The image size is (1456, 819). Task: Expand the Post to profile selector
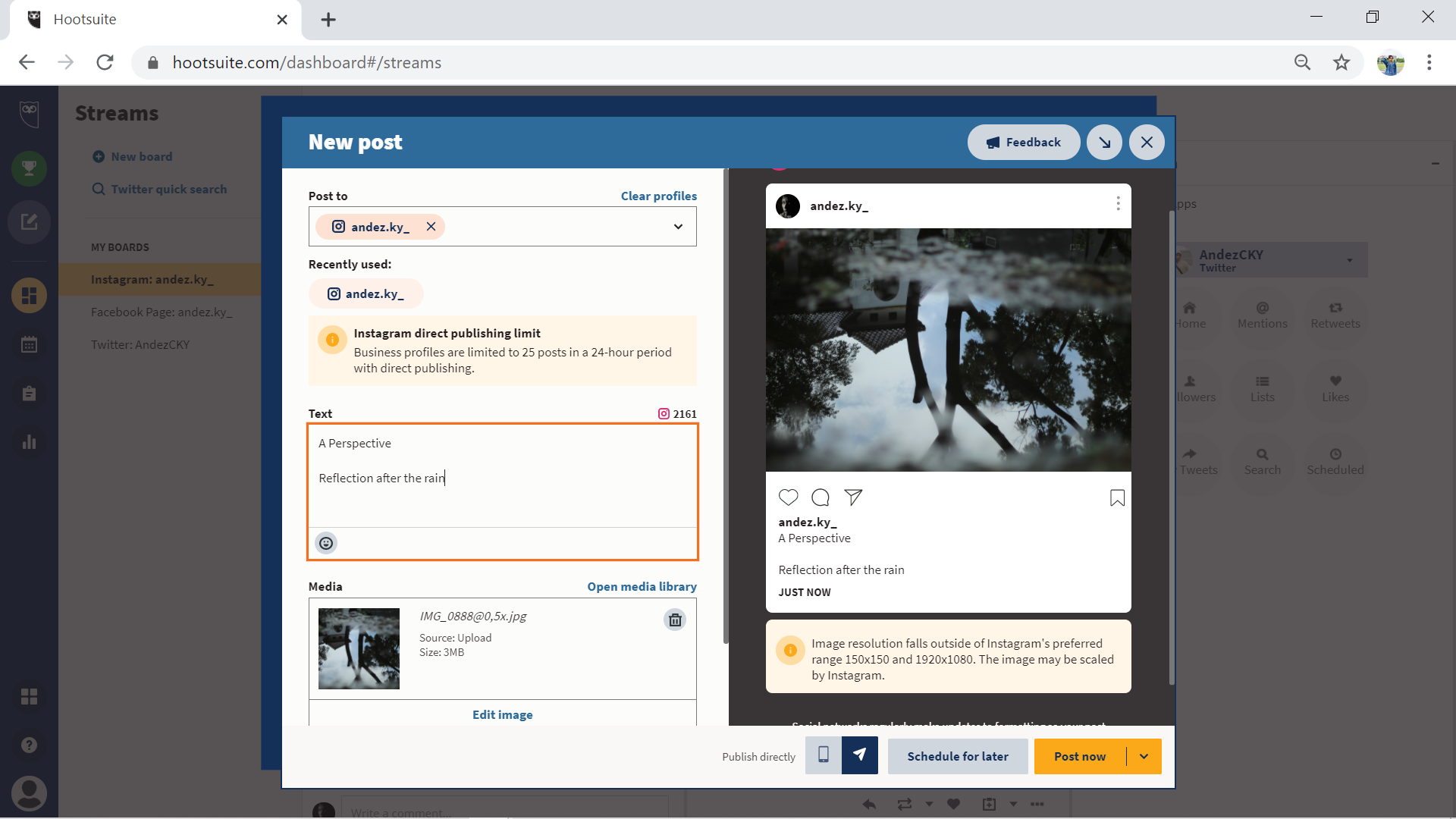pos(677,226)
